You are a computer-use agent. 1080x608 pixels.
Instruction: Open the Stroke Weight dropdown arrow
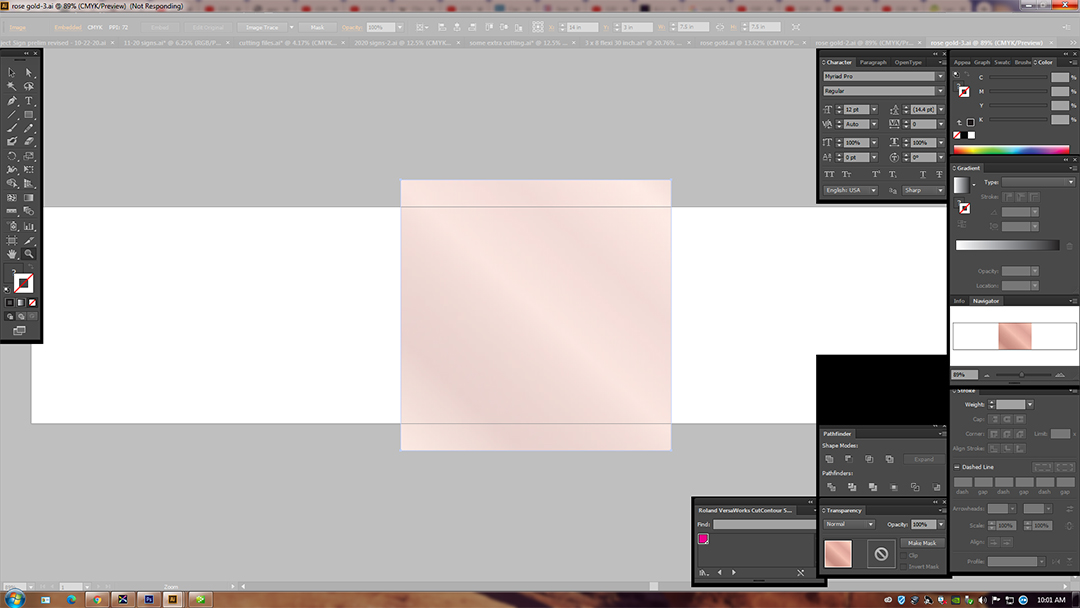tap(1030, 405)
